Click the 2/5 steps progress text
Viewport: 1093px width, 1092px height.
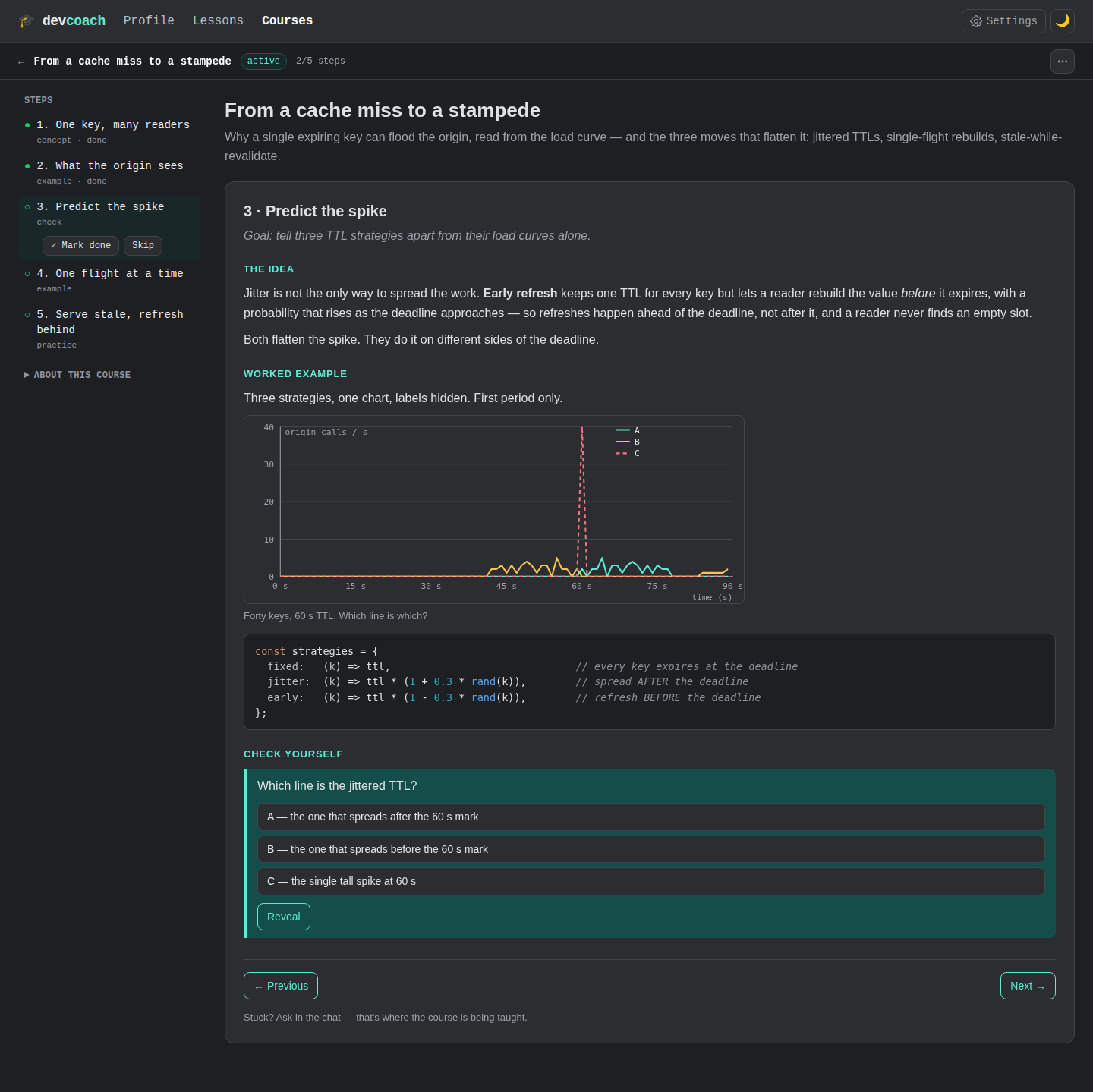click(320, 61)
